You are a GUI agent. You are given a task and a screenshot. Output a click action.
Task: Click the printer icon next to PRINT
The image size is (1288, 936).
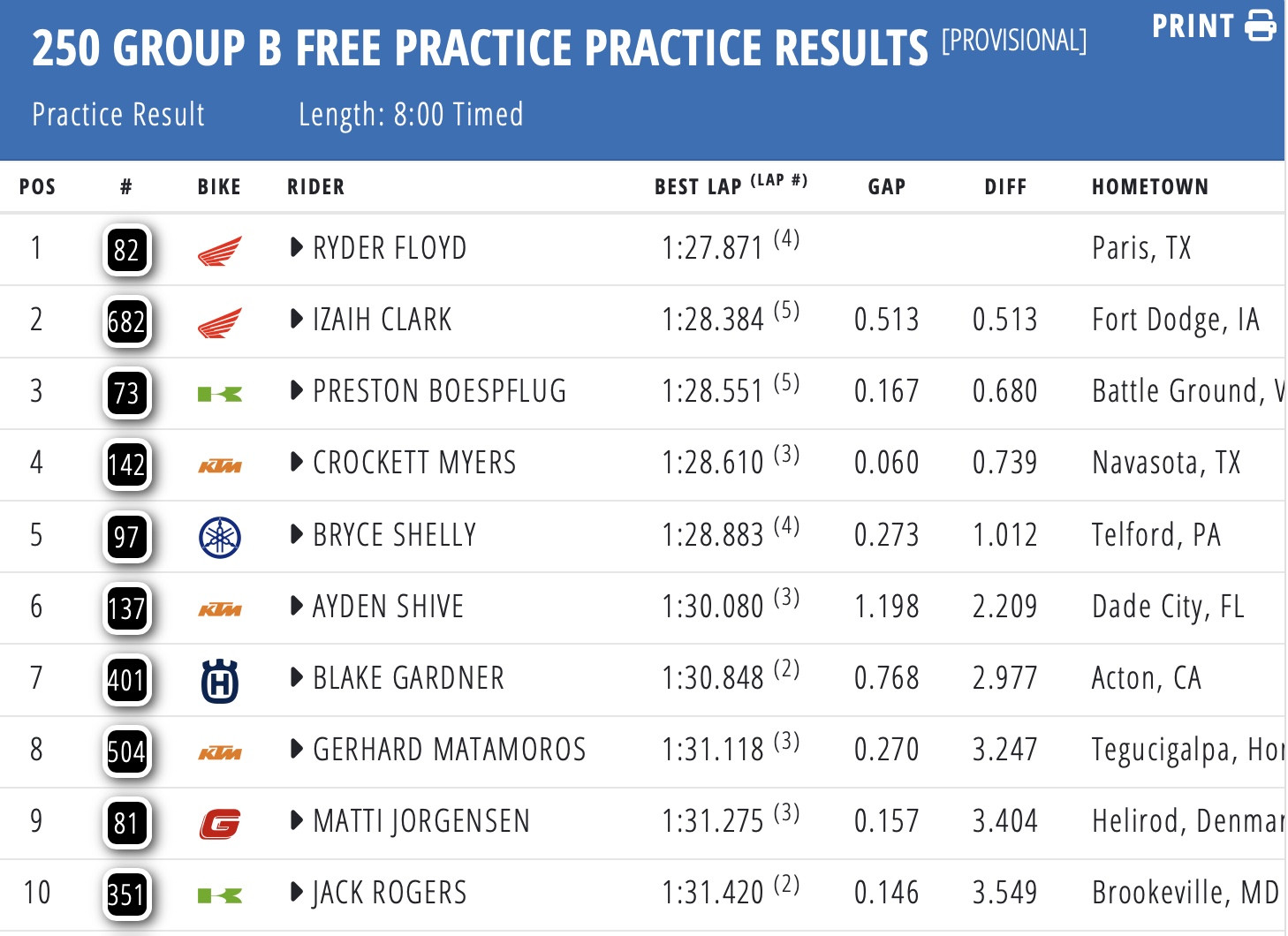1260,26
